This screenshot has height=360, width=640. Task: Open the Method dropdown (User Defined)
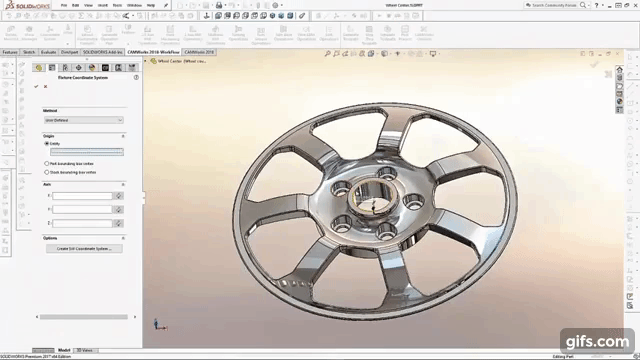[84, 120]
